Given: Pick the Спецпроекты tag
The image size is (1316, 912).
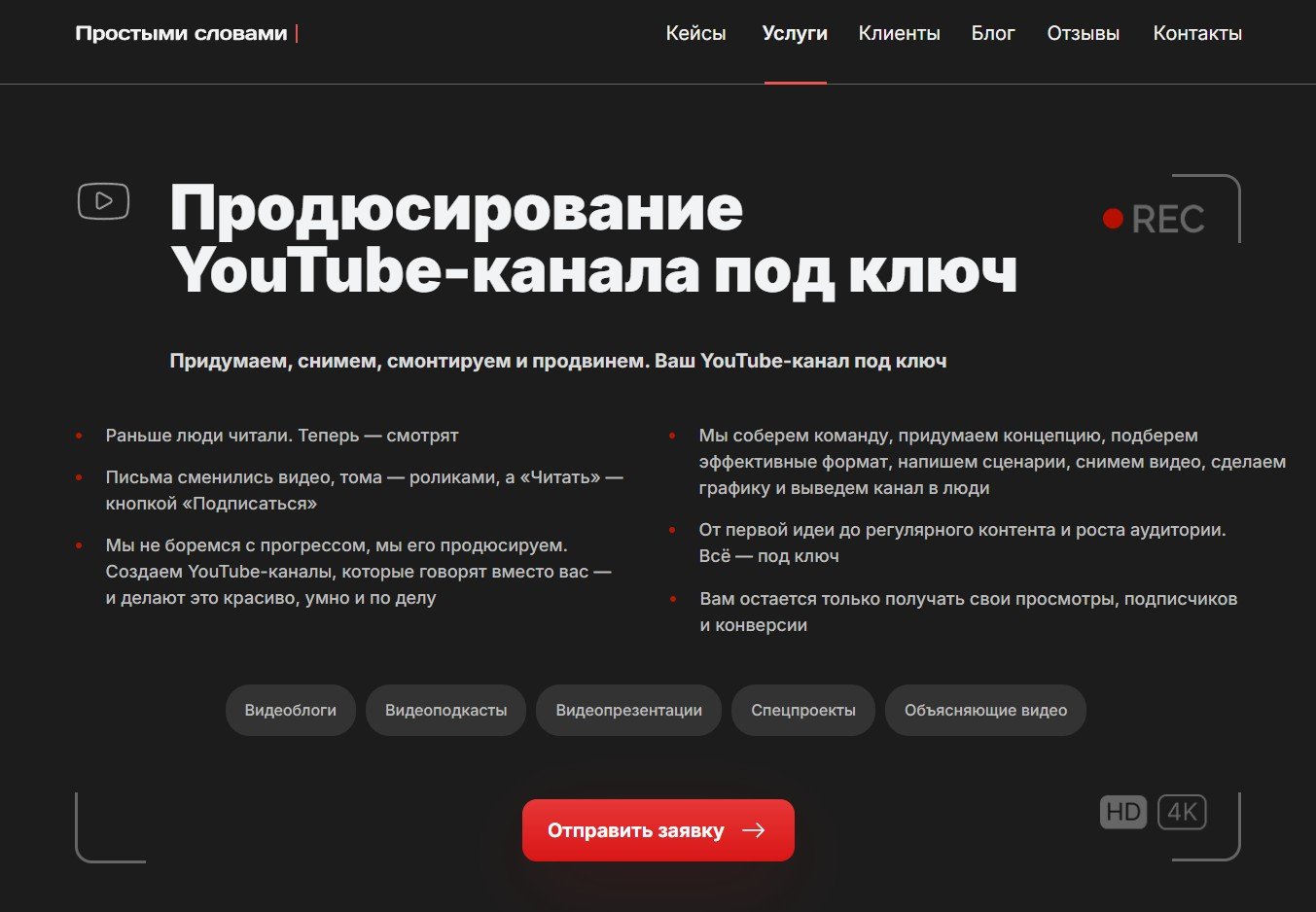Looking at the screenshot, I should tap(803, 711).
